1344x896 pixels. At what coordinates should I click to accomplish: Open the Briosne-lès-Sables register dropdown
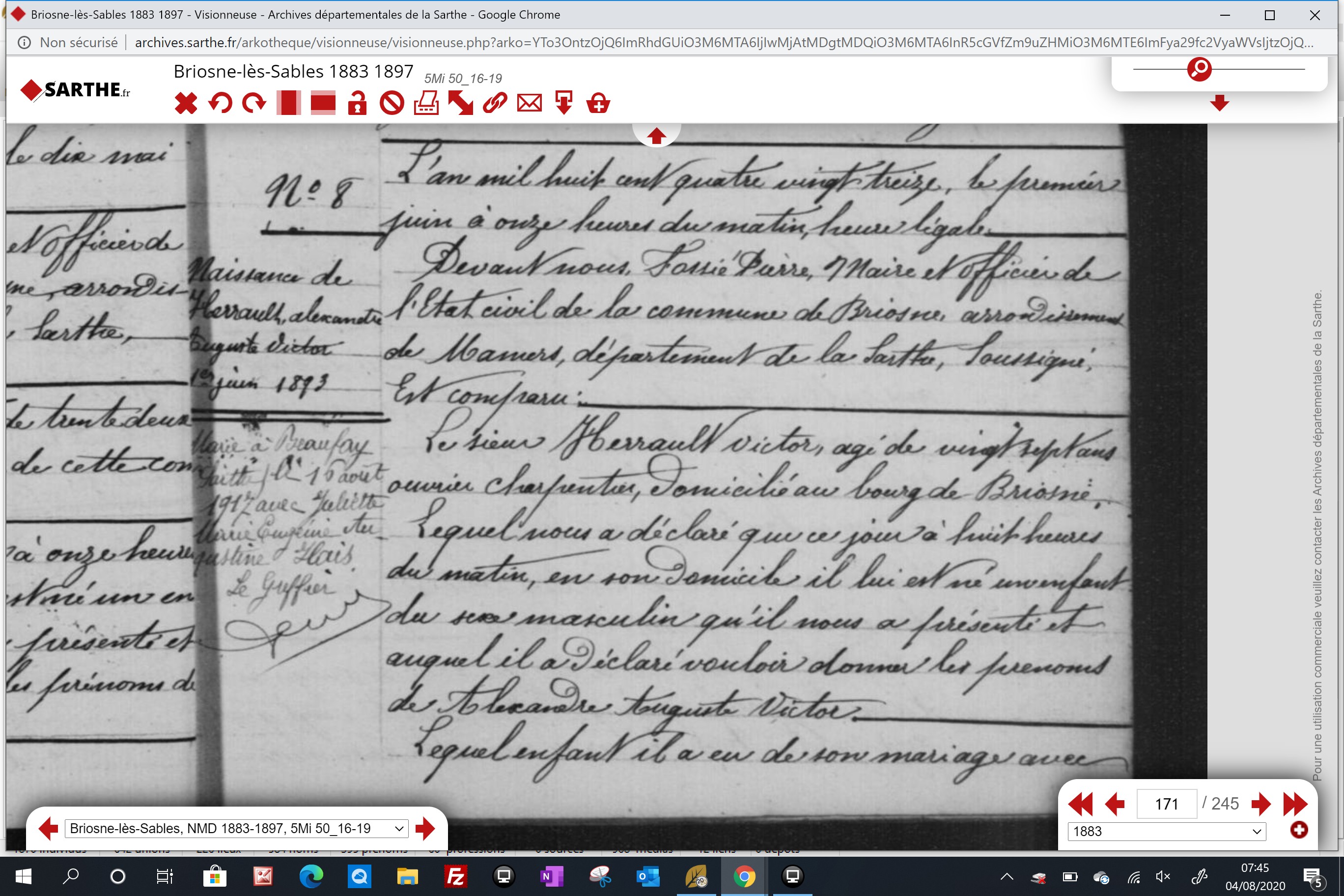[237, 828]
